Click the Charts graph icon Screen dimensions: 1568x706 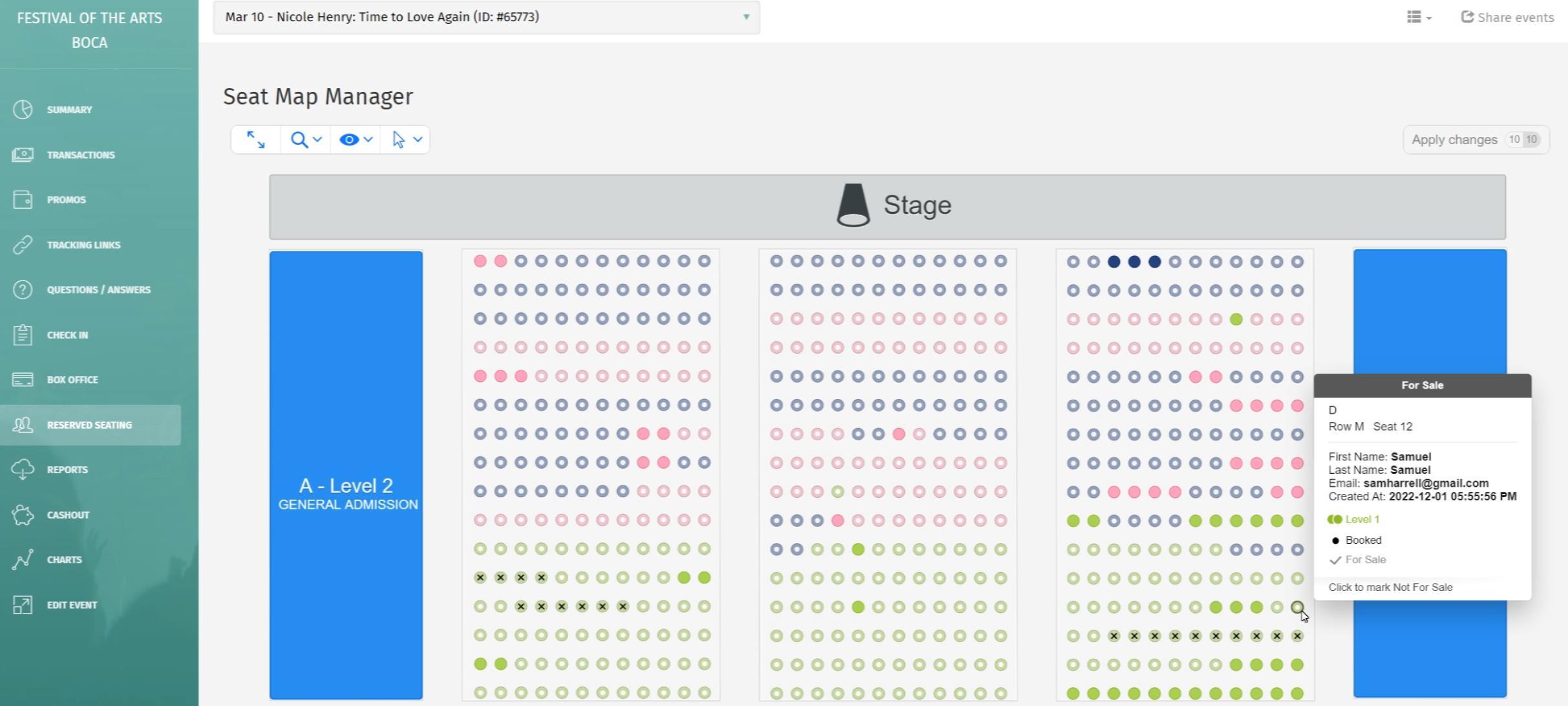coord(23,560)
